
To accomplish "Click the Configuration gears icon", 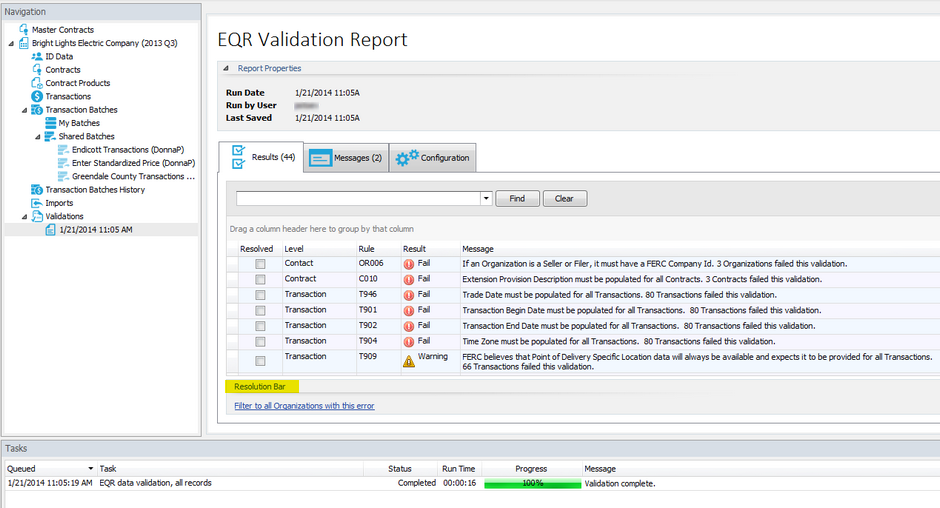I will click(x=407, y=158).
